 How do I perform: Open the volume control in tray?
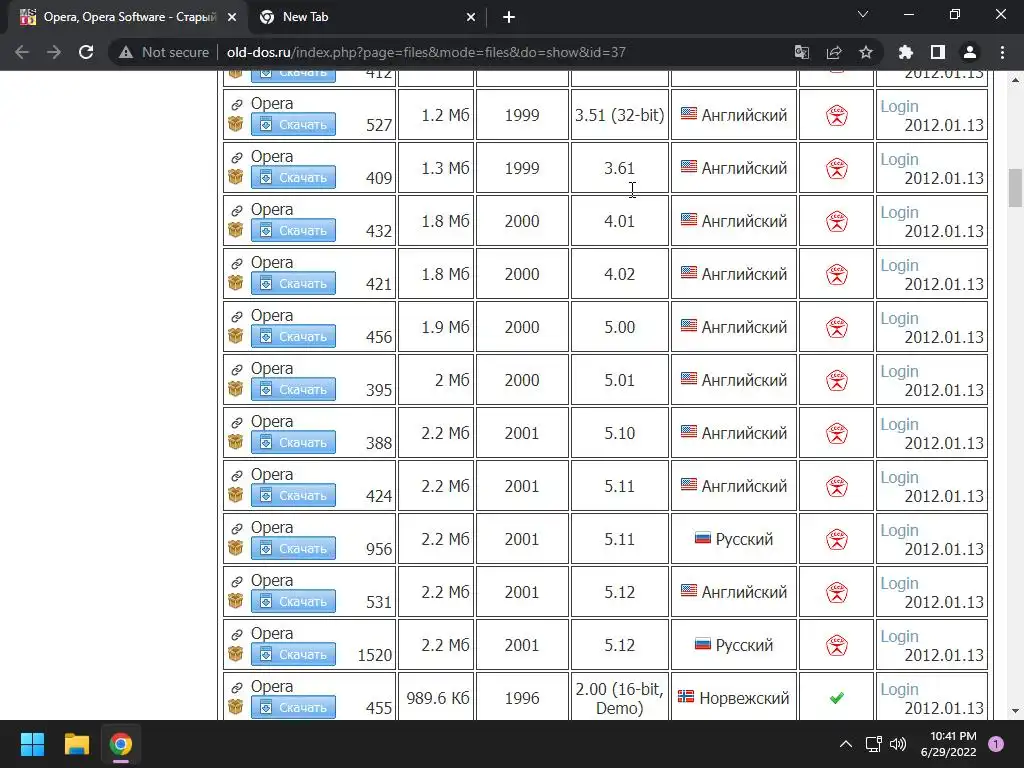coord(899,744)
